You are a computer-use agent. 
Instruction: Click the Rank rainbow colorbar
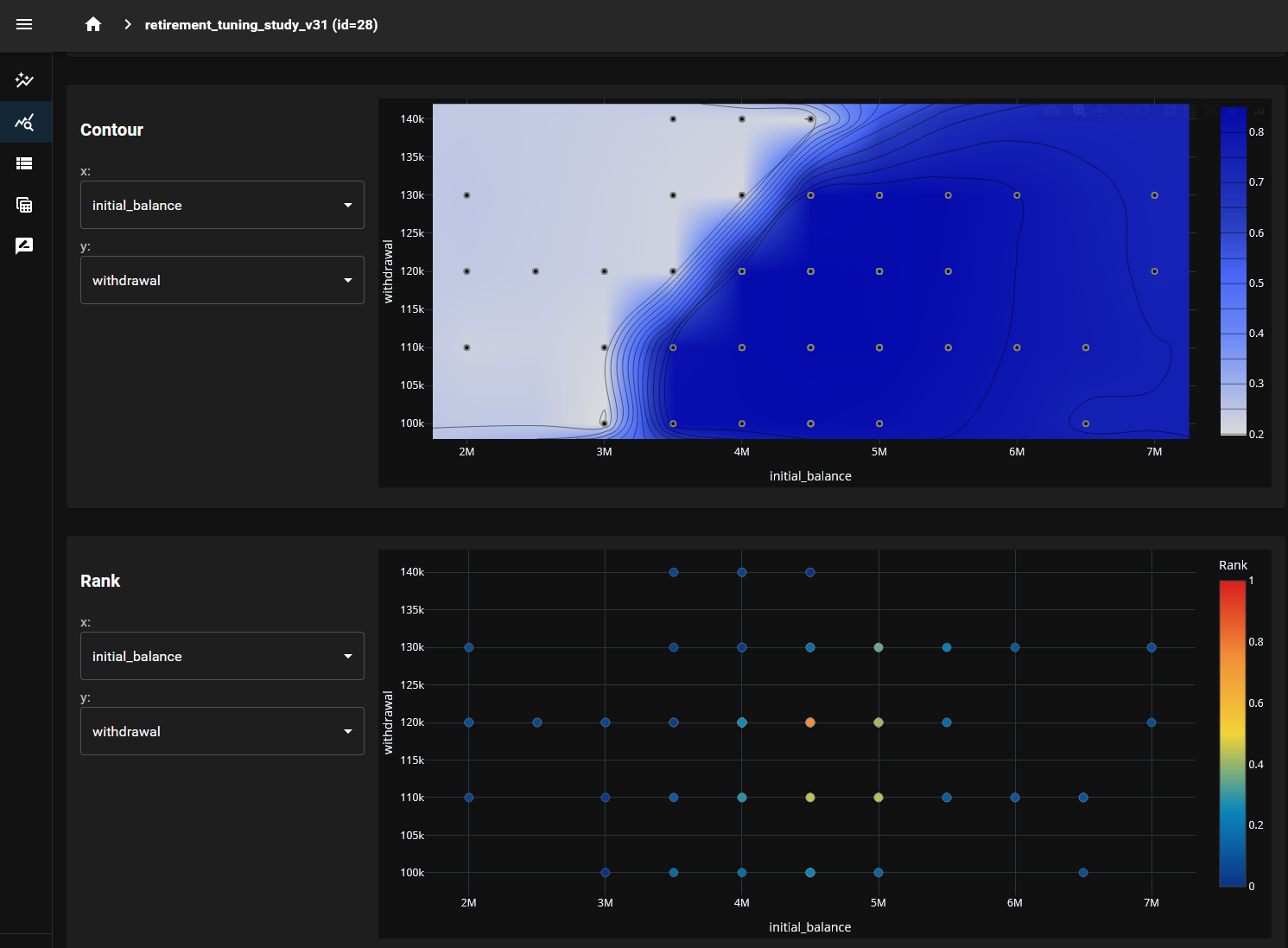pyautogui.click(x=1232, y=733)
